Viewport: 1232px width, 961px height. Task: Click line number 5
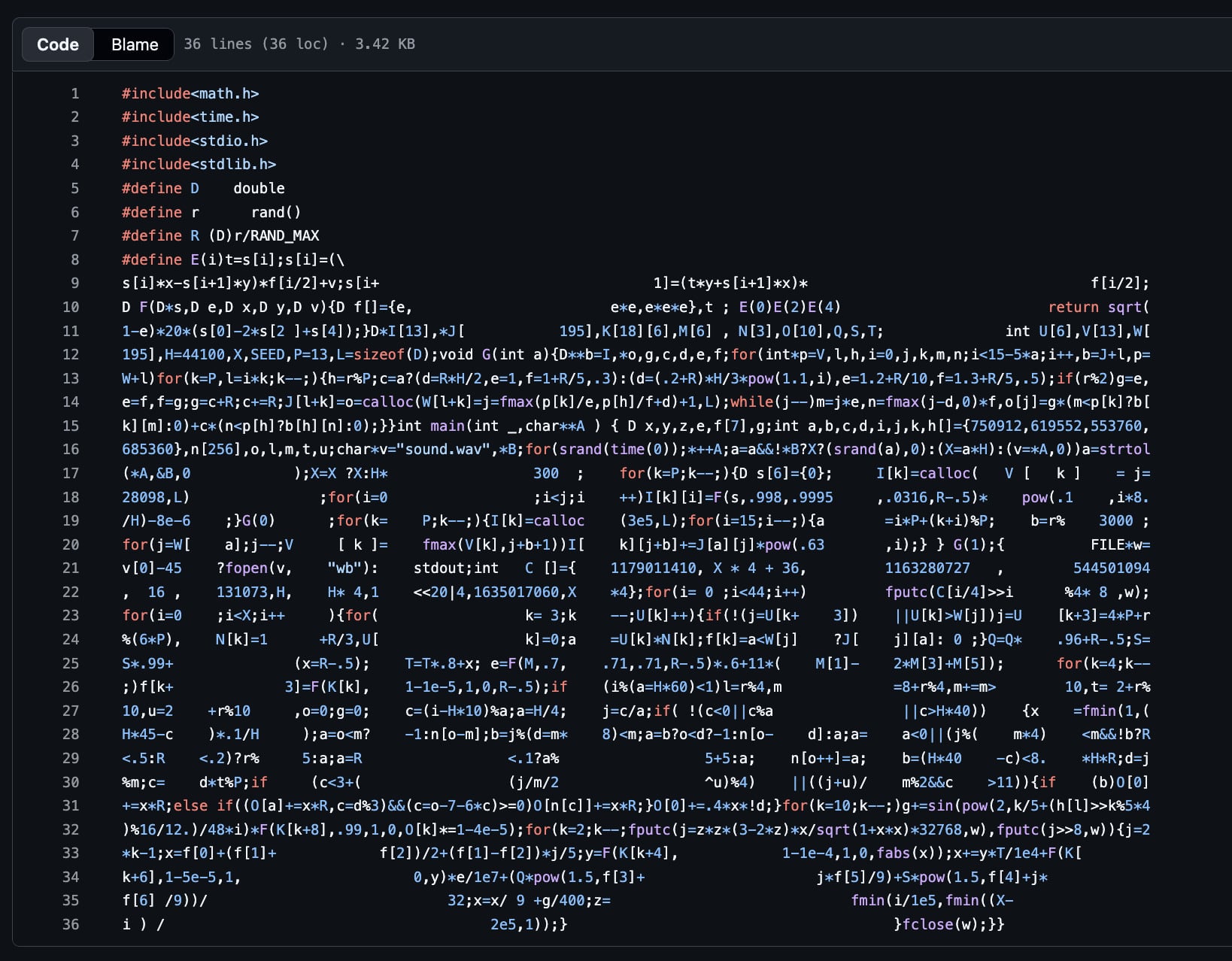click(x=75, y=188)
